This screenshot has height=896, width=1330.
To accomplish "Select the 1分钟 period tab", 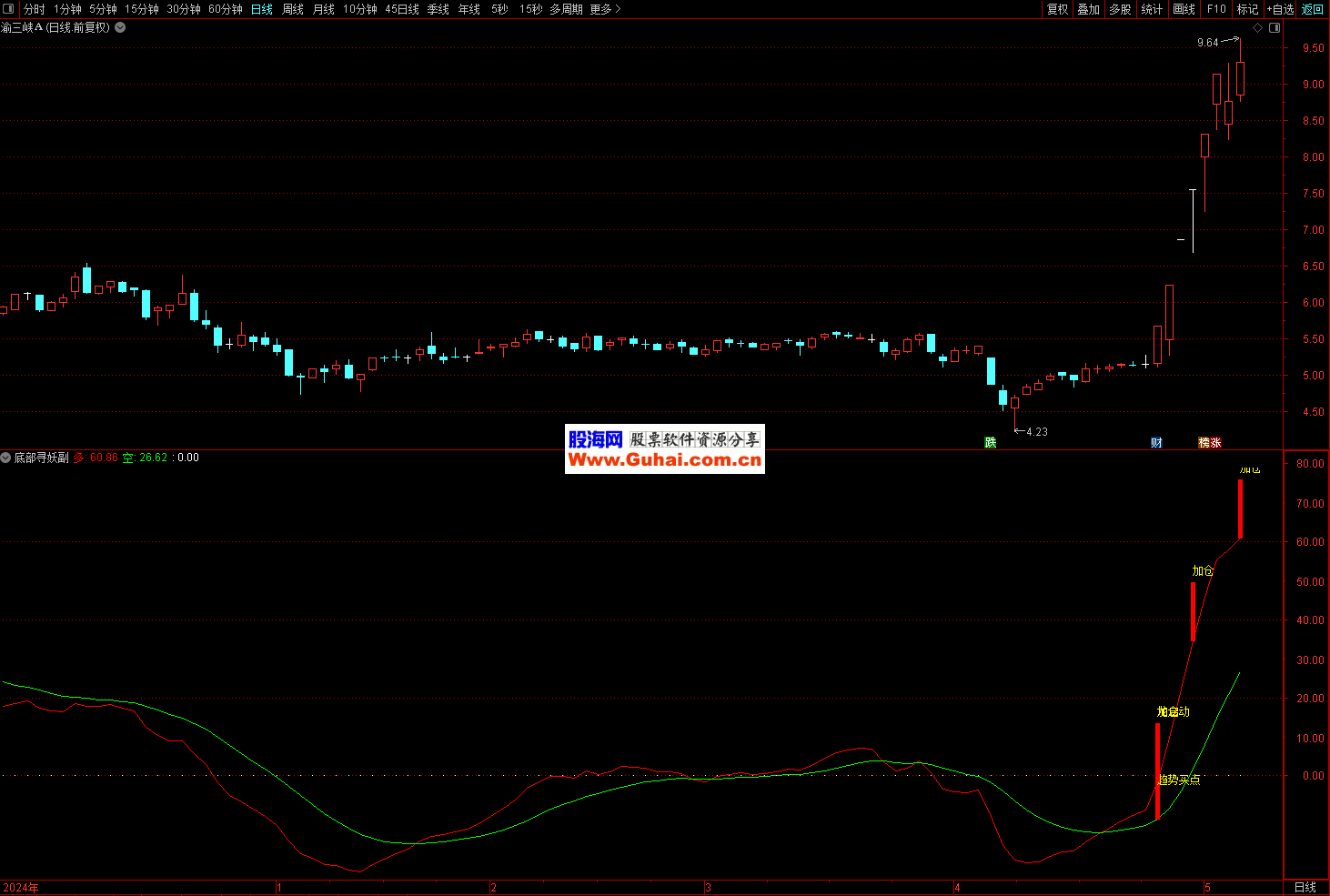I will click(67, 9).
